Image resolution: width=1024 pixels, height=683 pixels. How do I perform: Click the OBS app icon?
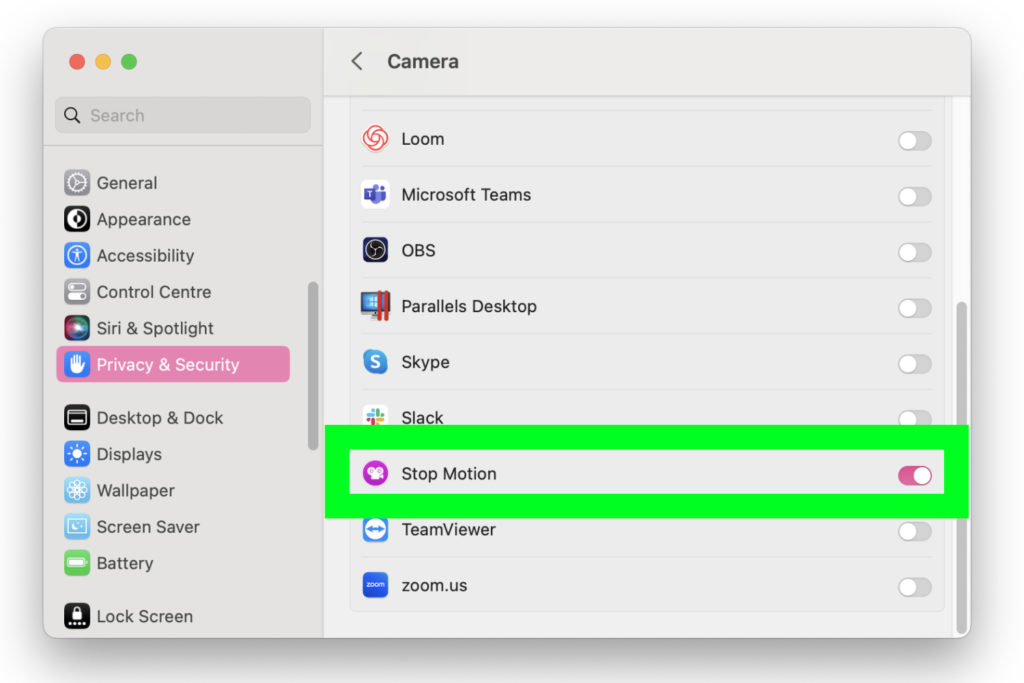click(x=374, y=251)
